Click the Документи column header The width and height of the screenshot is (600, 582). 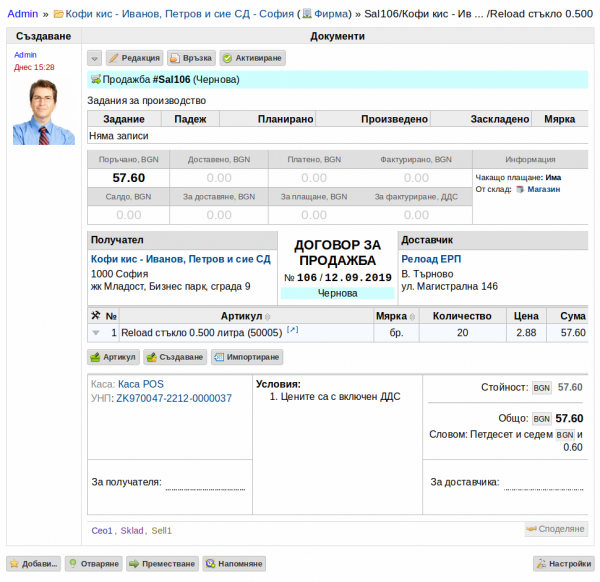click(338, 36)
